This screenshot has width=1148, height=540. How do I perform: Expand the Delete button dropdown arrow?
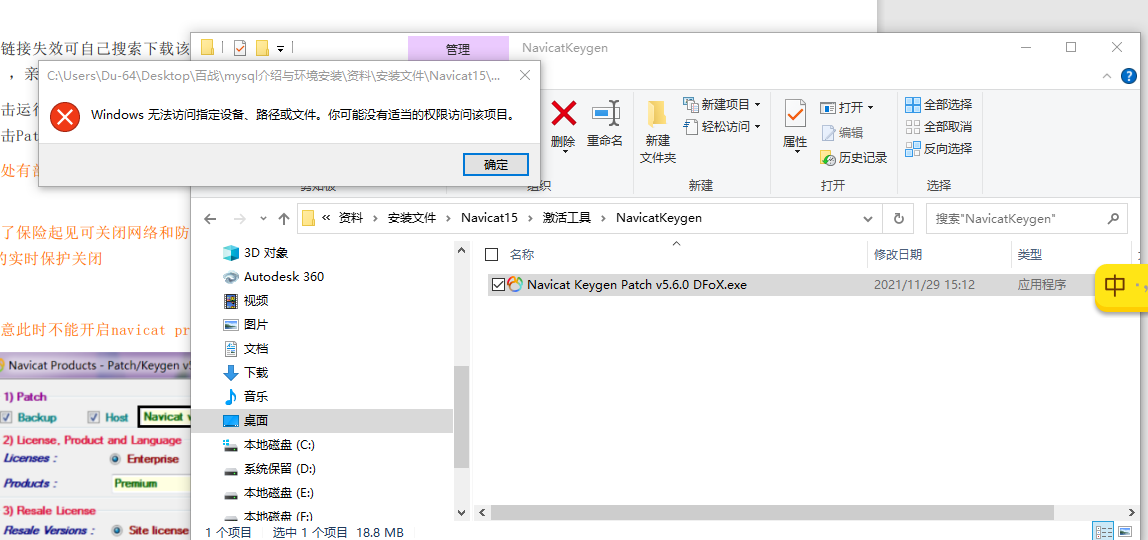[563, 153]
